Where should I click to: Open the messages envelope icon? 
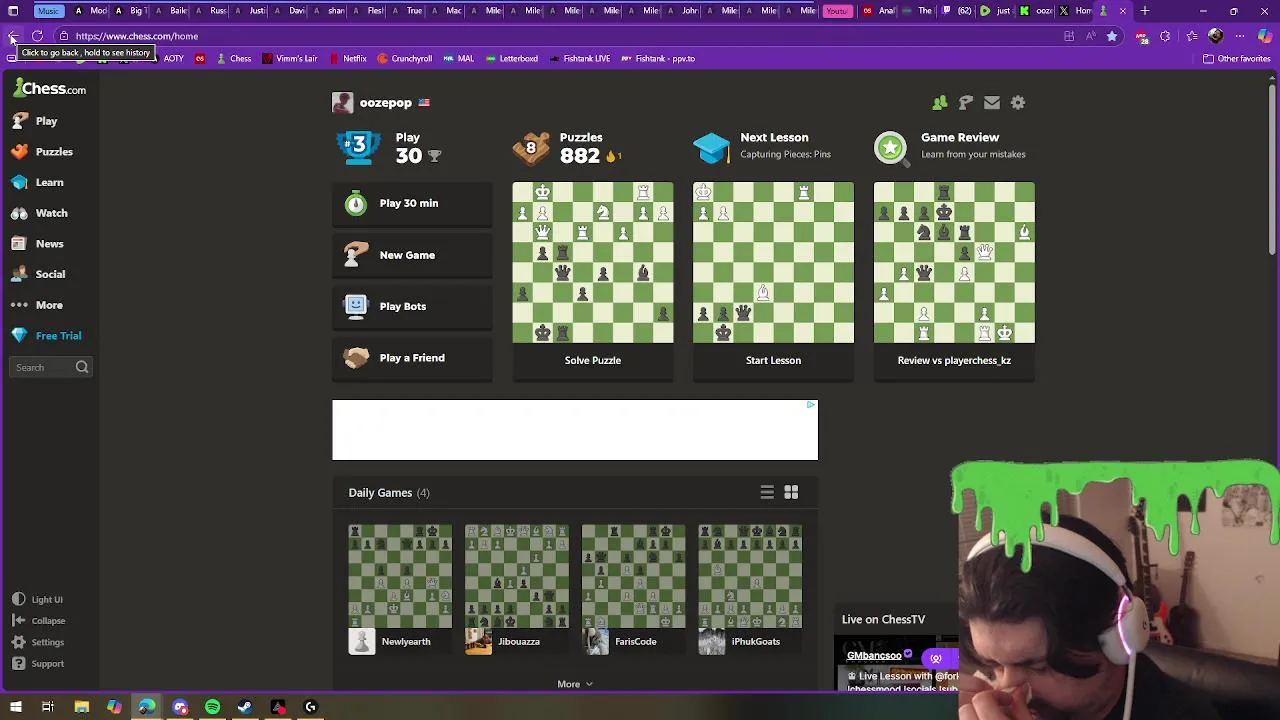pyautogui.click(x=991, y=102)
